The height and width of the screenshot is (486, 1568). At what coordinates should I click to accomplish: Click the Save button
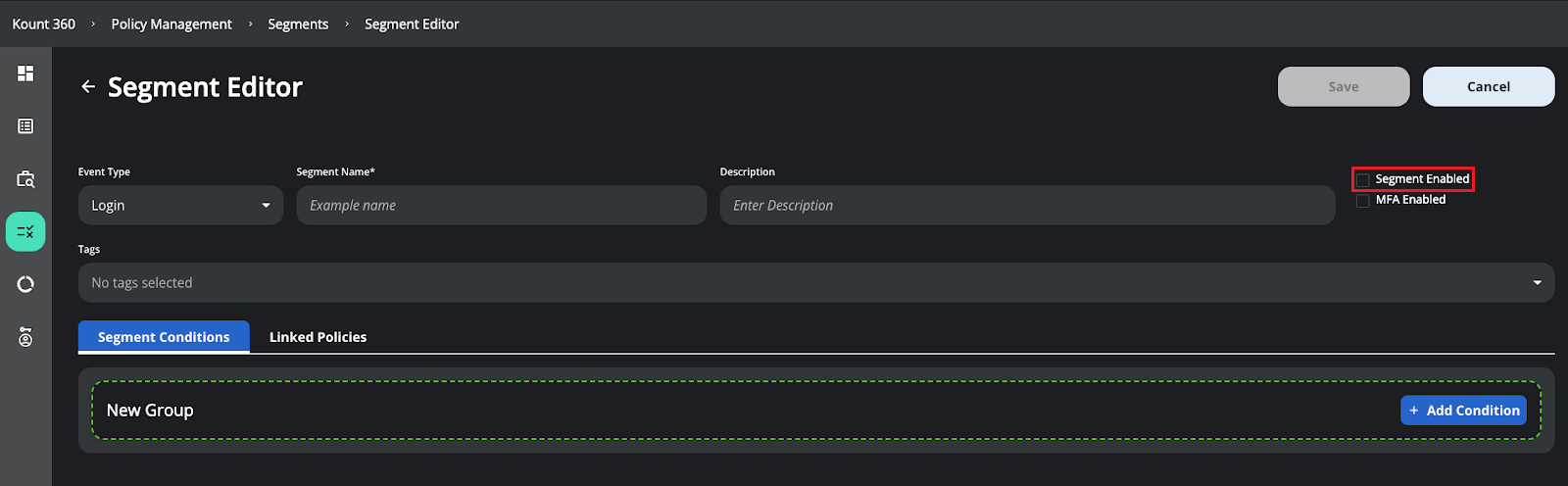[1344, 87]
